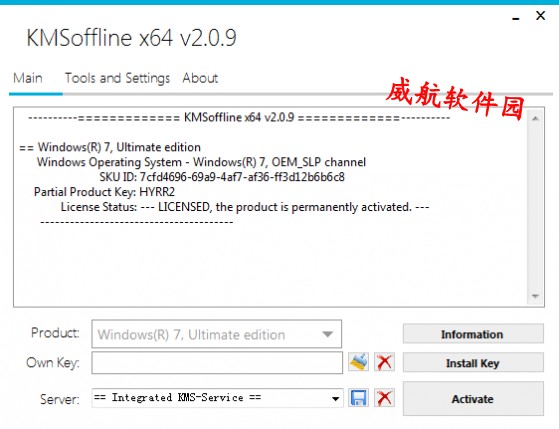Expand the Server combo box arrow
Viewport: 559px width, 429px height.
tap(335, 398)
